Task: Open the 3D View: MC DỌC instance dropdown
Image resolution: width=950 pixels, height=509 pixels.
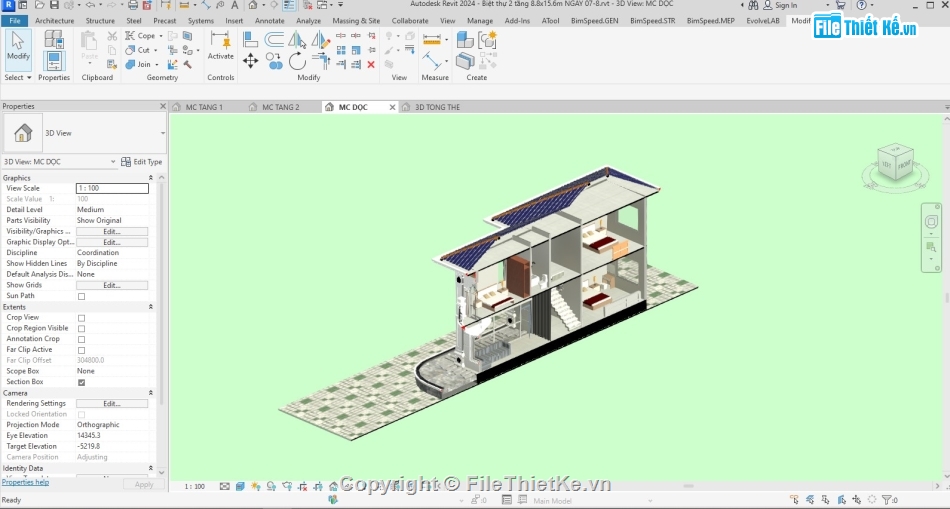Action: (x=113, y=162)
